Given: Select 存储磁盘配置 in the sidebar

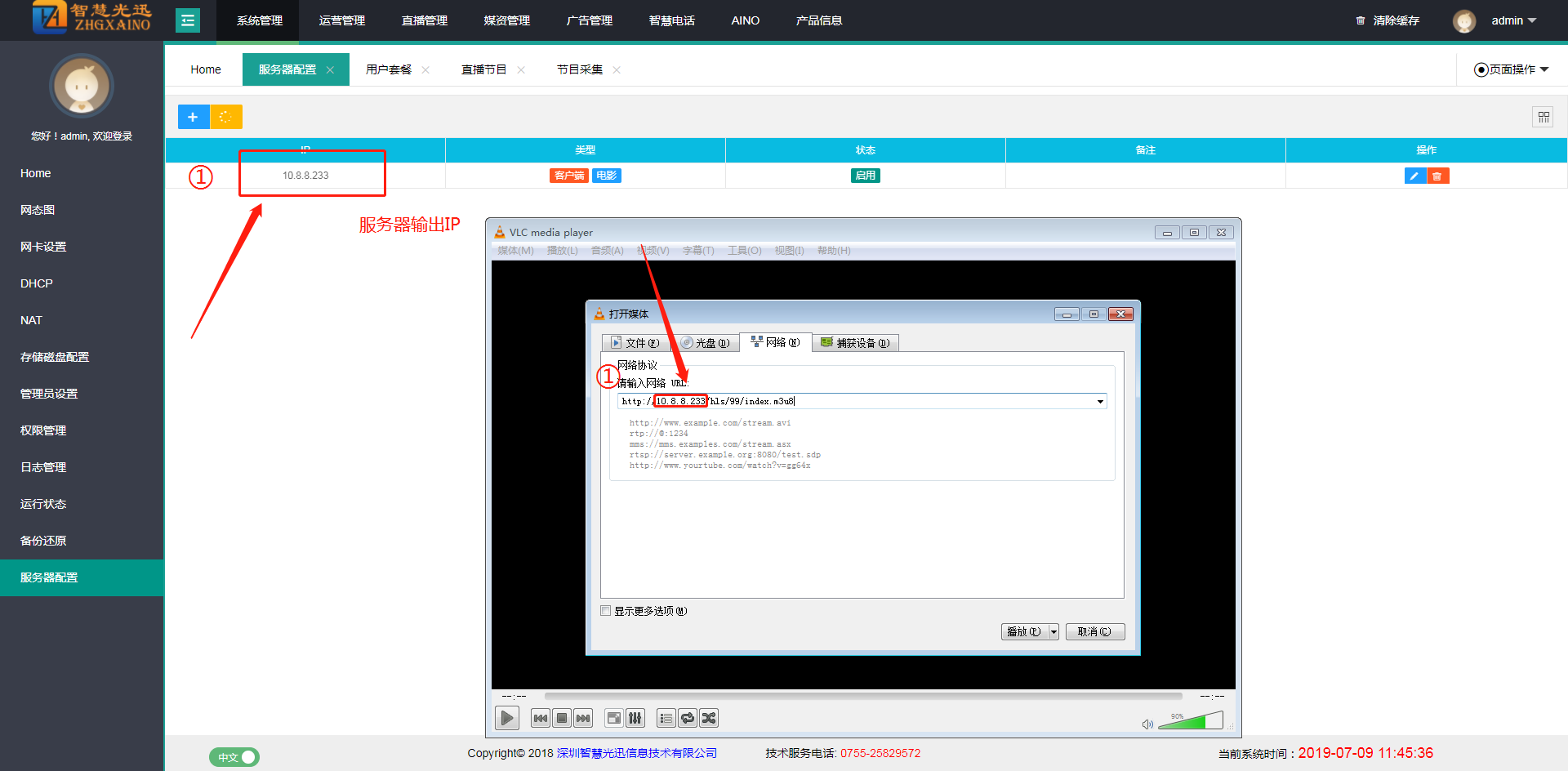Looking at the screenshot, I should (x=55, y=357).
